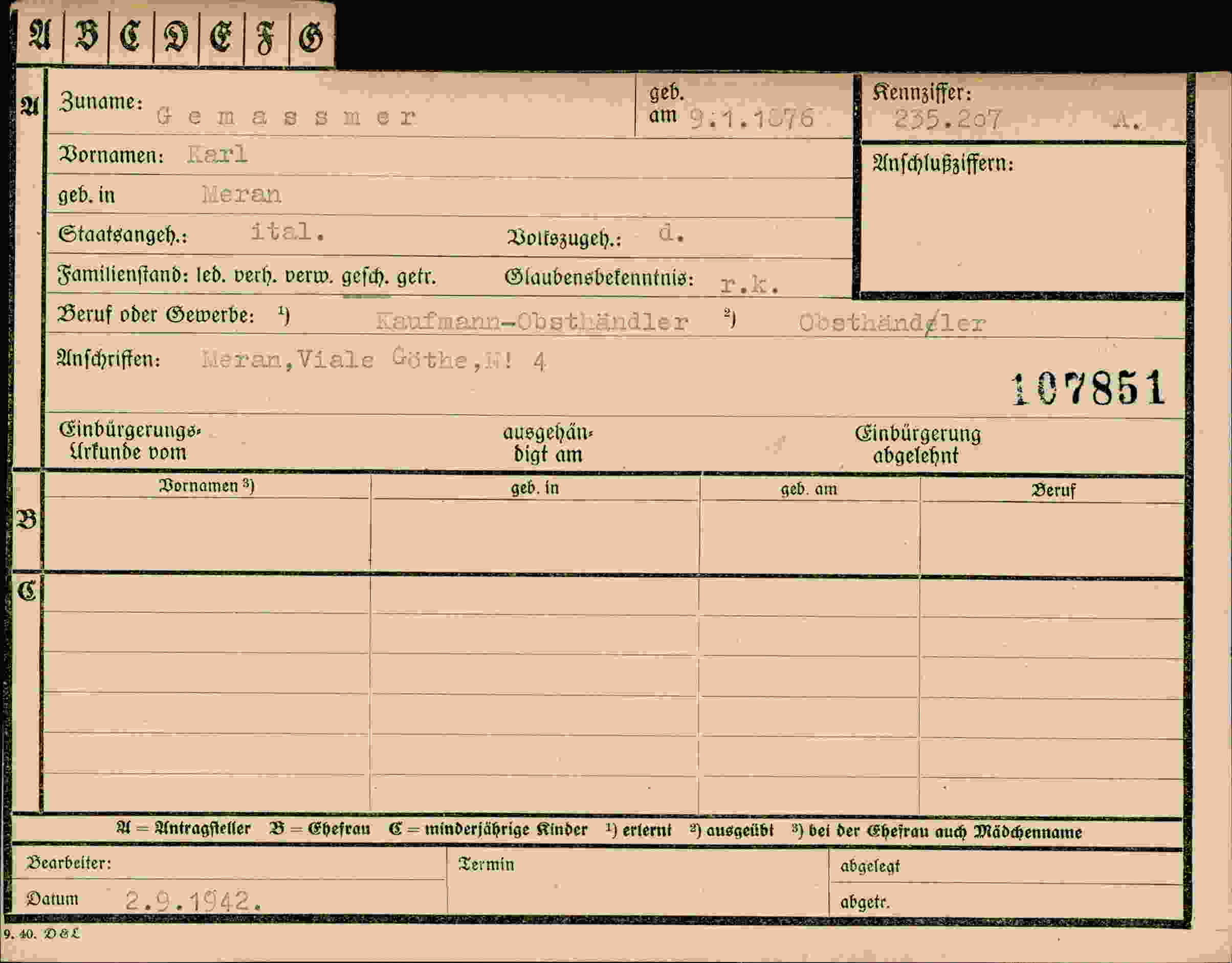1232x963 pixels.
Task: Click the 'abgelegt' label
Action: point(870,866)
